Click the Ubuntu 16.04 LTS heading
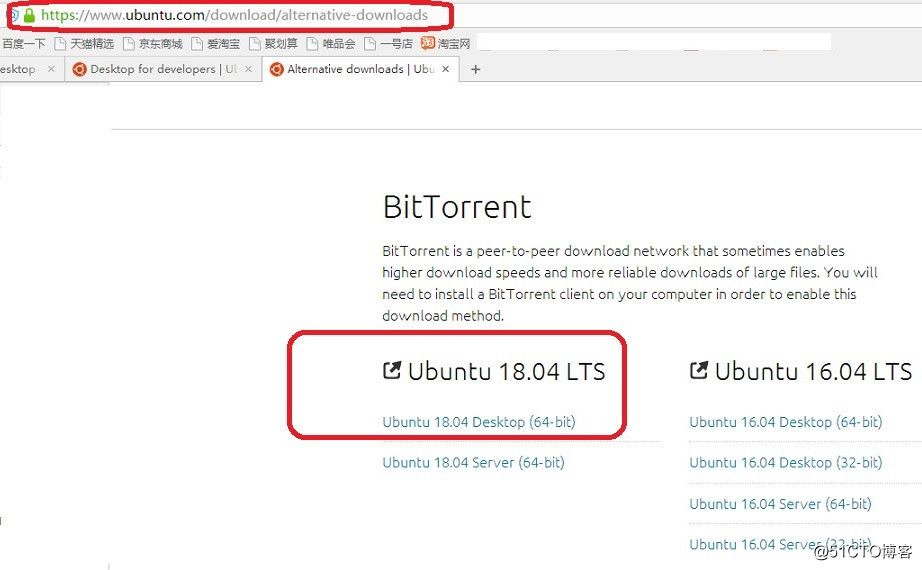 pyautogui.click(x=813, y=372)
